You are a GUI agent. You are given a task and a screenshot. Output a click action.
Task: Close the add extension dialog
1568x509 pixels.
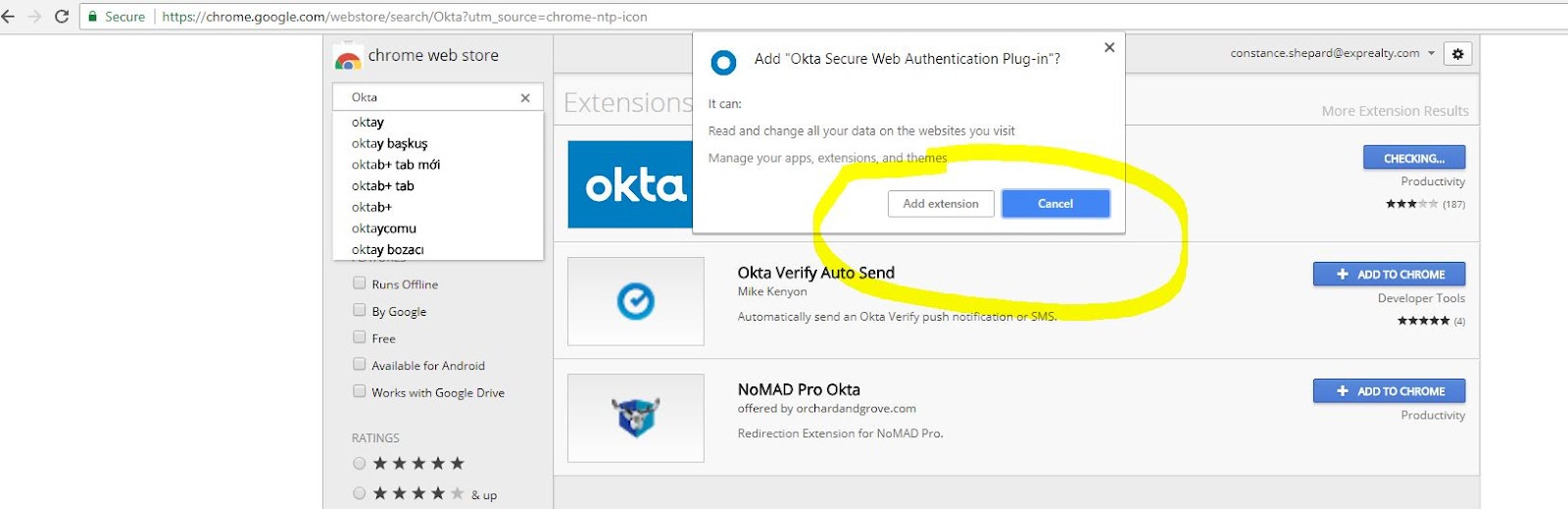click(x=1109, y=47)
